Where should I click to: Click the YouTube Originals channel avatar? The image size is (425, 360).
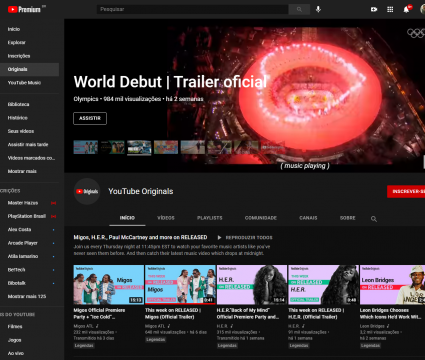[x=87, y=191]
